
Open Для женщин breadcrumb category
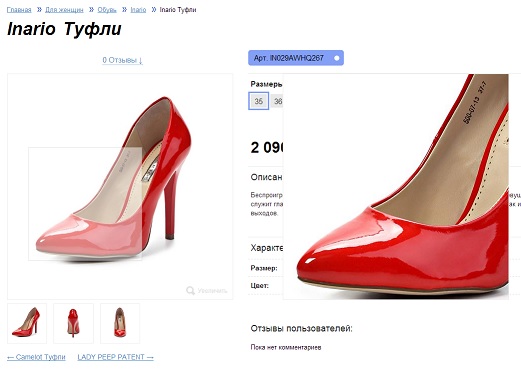point(64,10)
